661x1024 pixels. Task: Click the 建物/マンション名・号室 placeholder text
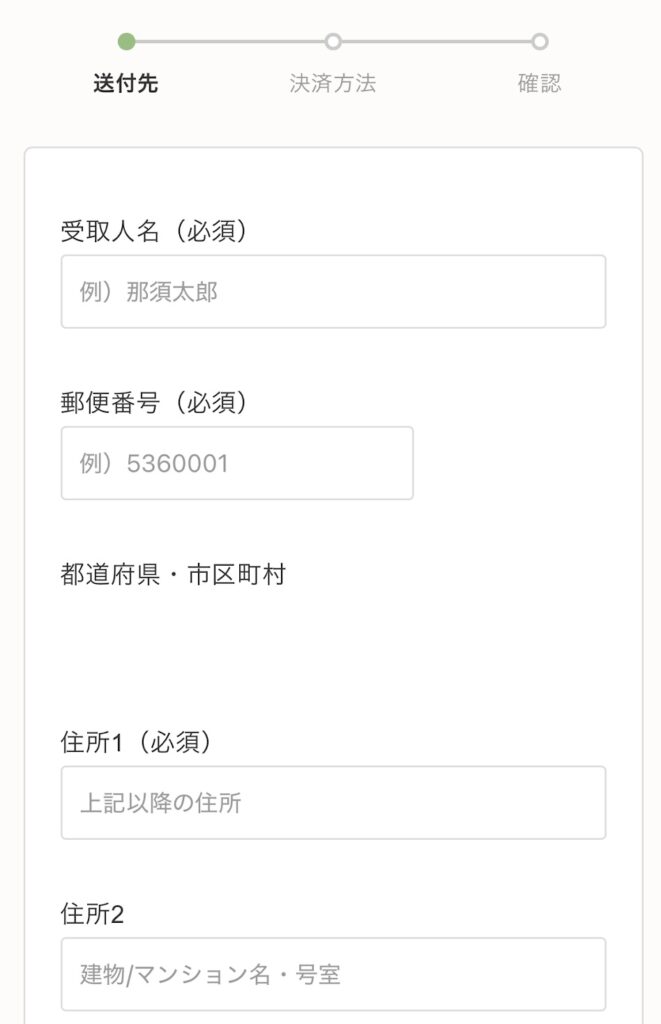click(211, 974)
